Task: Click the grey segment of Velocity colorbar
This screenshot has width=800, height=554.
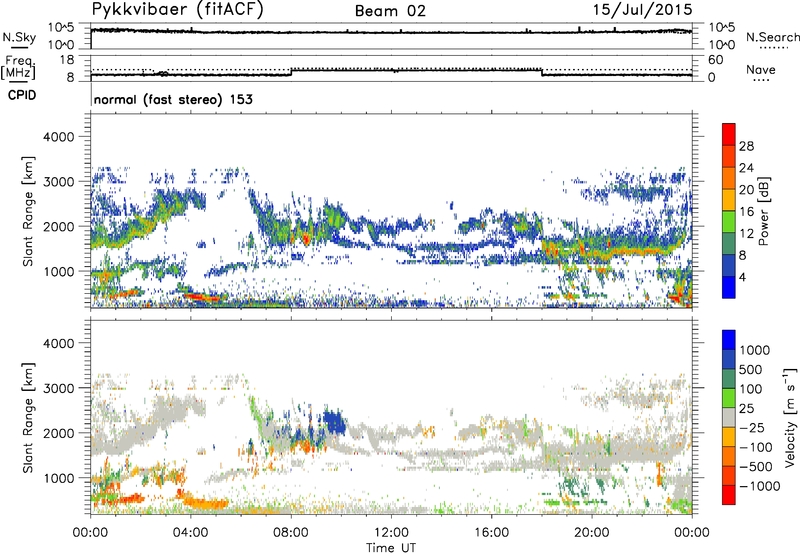Action: tap(729, 417)
